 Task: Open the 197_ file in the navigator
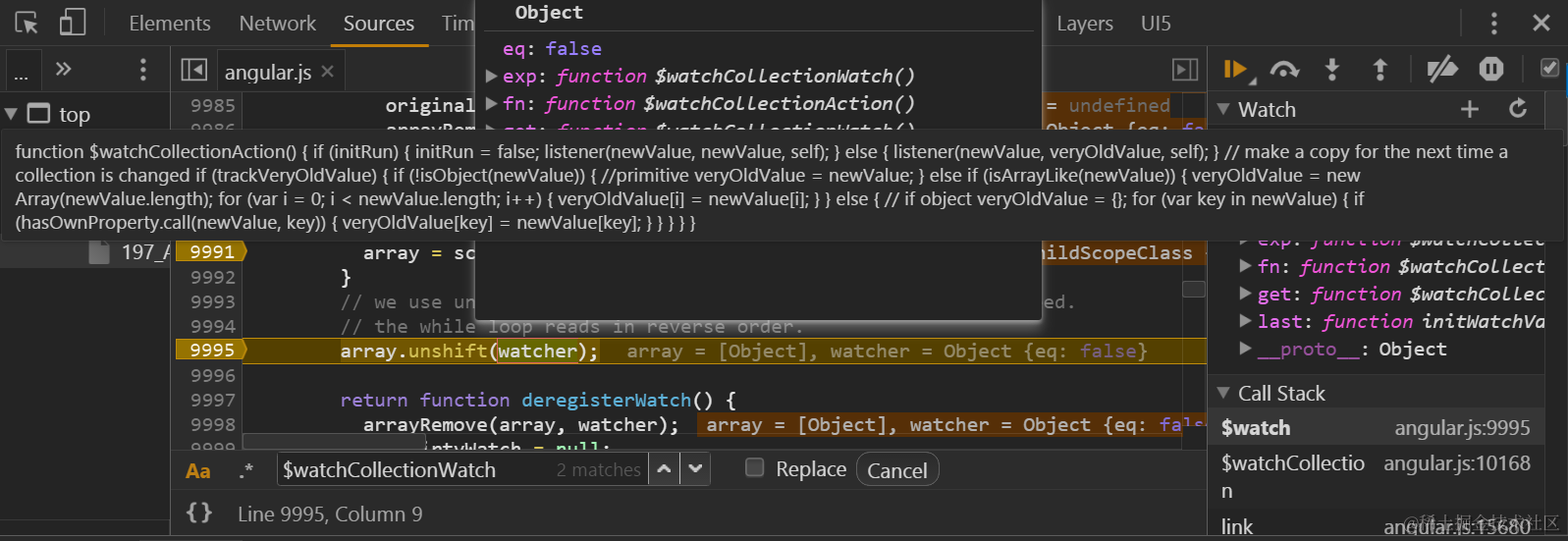click(129, 252)
